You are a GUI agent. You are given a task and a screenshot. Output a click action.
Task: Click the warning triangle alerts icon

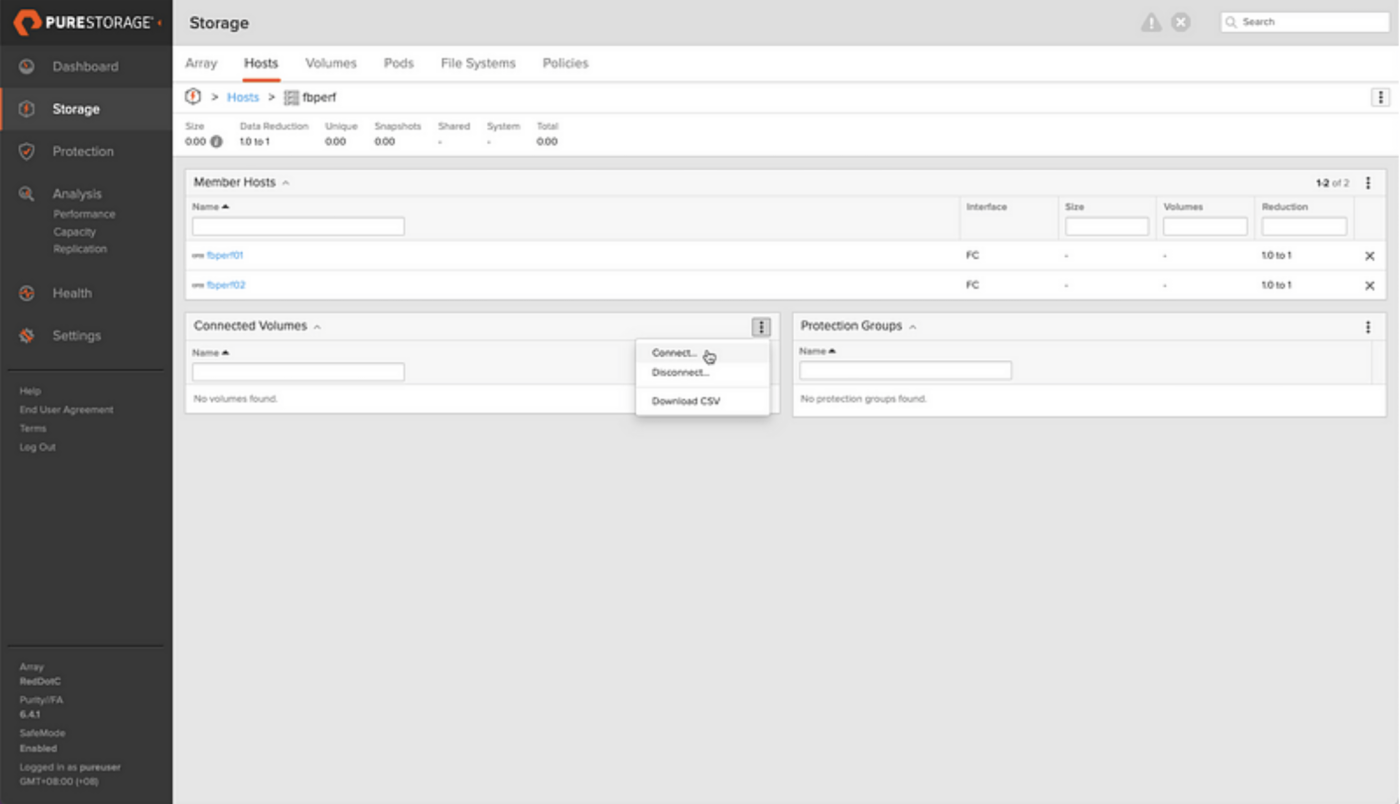(1152, 22)
